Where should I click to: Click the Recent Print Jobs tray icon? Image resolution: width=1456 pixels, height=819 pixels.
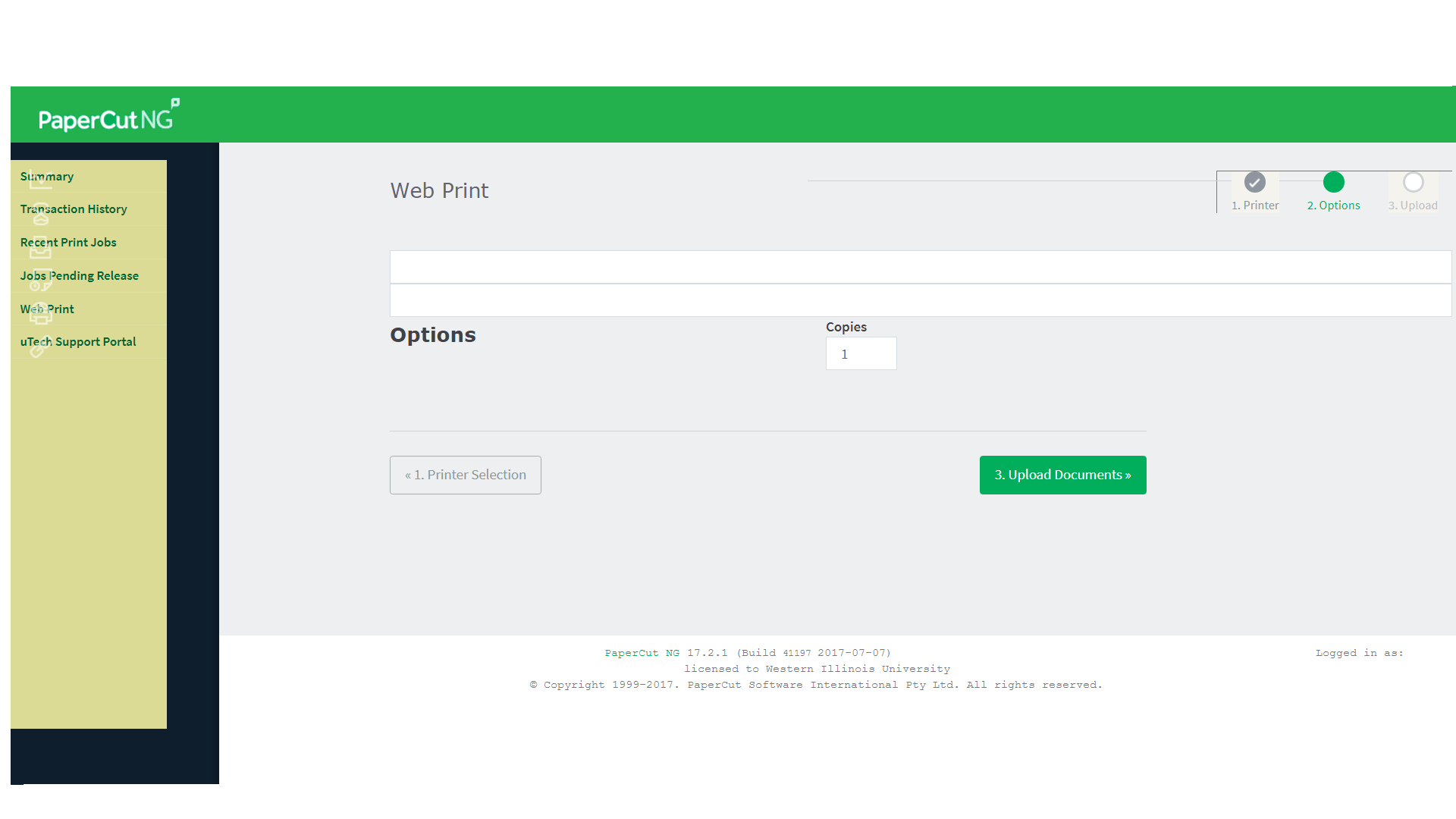point(40,248)
